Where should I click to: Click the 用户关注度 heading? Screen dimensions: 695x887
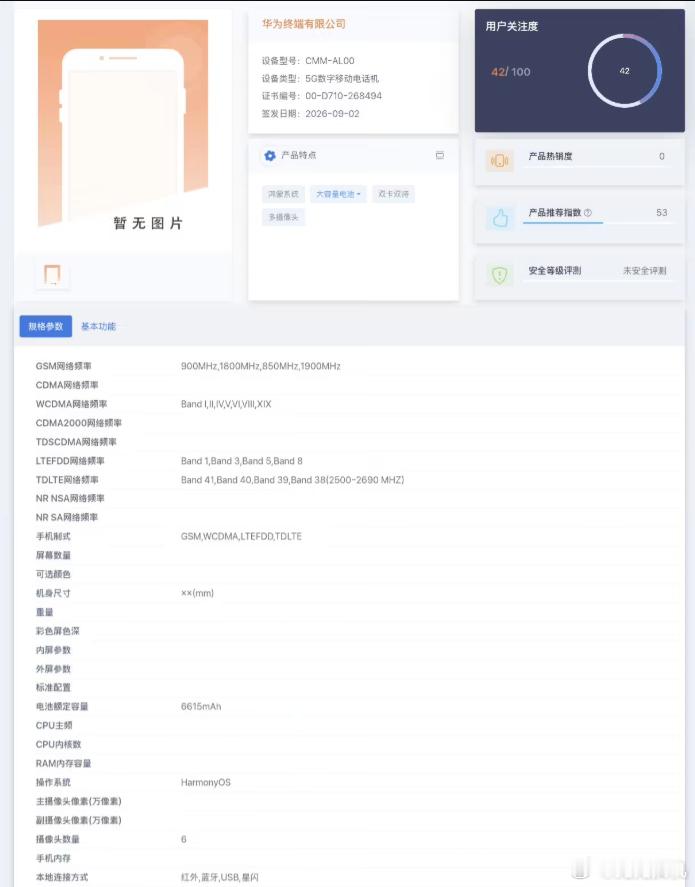click(511, 26)
